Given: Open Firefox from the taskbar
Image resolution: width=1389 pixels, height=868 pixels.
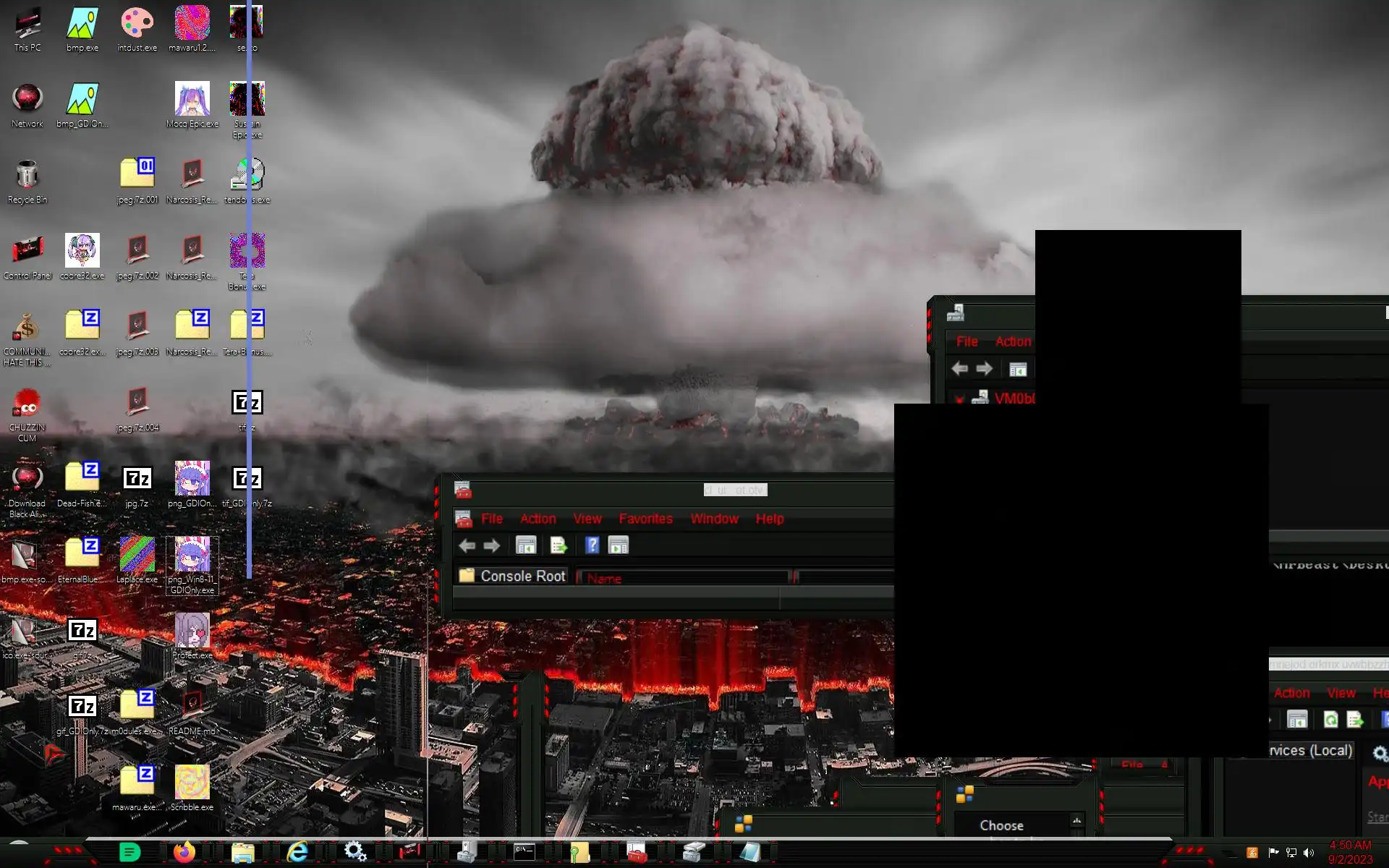Looking at the screenshot, I should [x=184, y=853].
